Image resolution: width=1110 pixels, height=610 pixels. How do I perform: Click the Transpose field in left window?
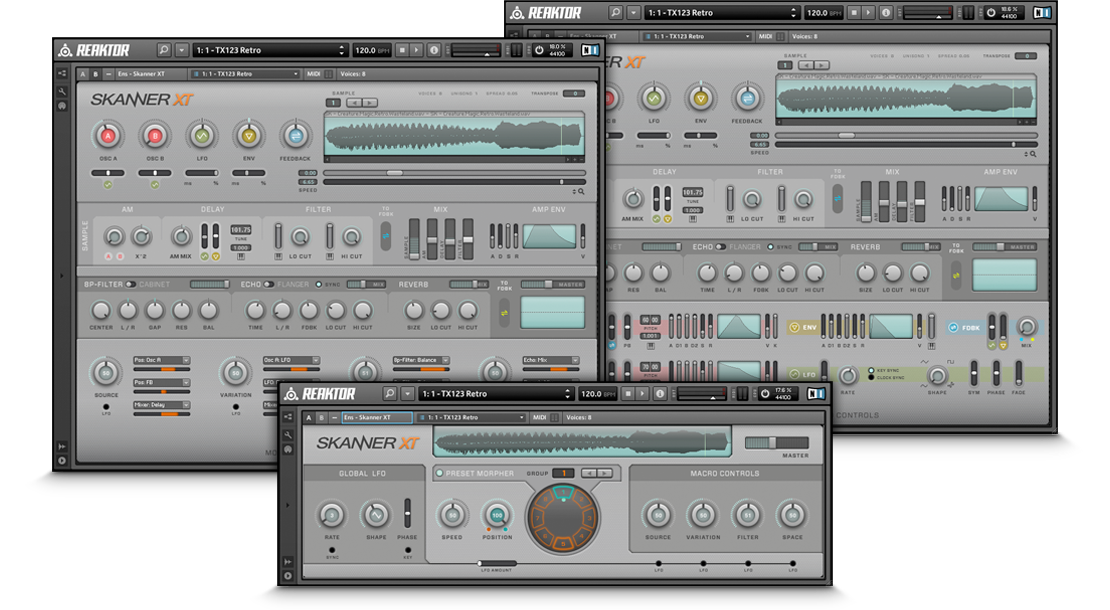(x=574, y=93)
